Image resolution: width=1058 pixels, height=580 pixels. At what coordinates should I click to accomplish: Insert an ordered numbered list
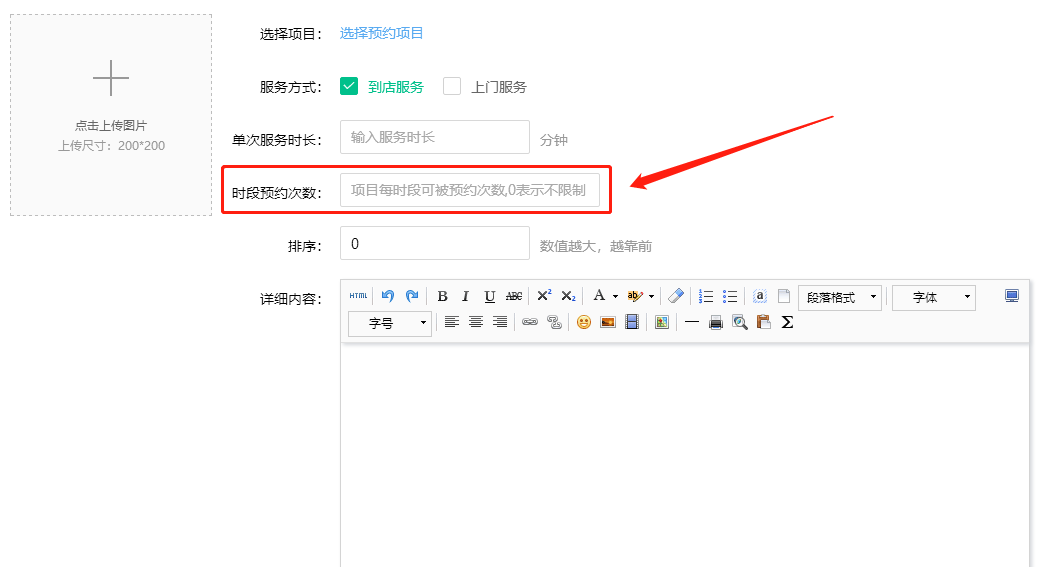point(706,296)
